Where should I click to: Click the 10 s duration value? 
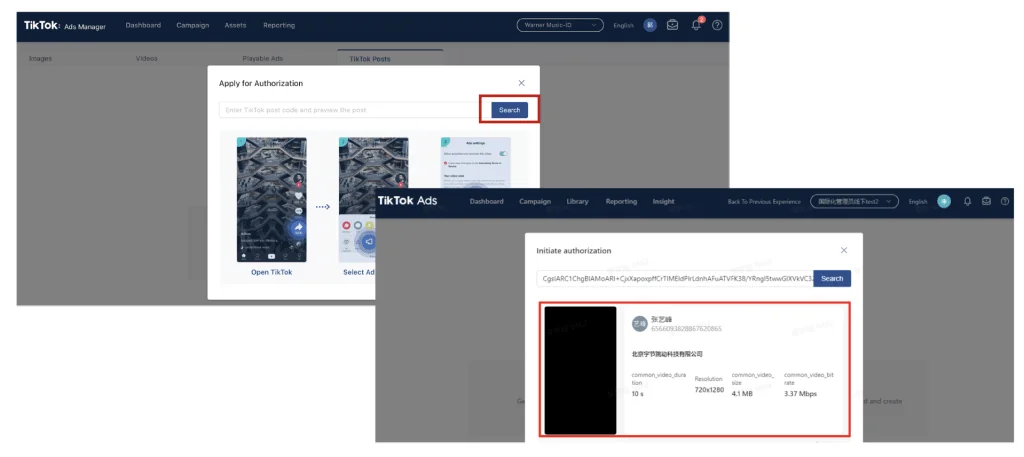click(x=638, y=394)
